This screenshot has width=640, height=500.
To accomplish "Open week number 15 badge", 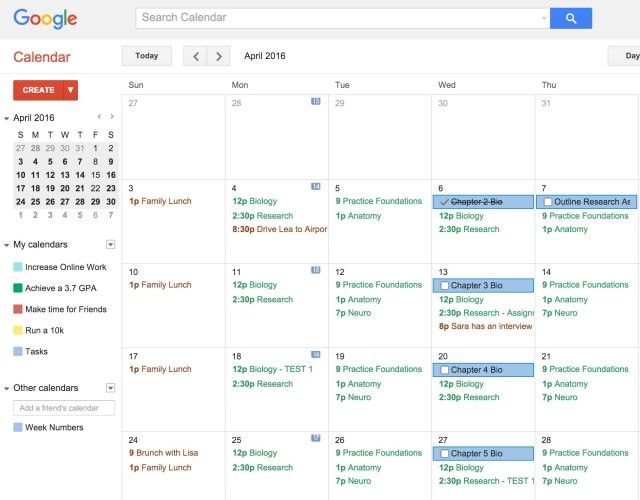I will pyautogui.click(x=316, y=270).
